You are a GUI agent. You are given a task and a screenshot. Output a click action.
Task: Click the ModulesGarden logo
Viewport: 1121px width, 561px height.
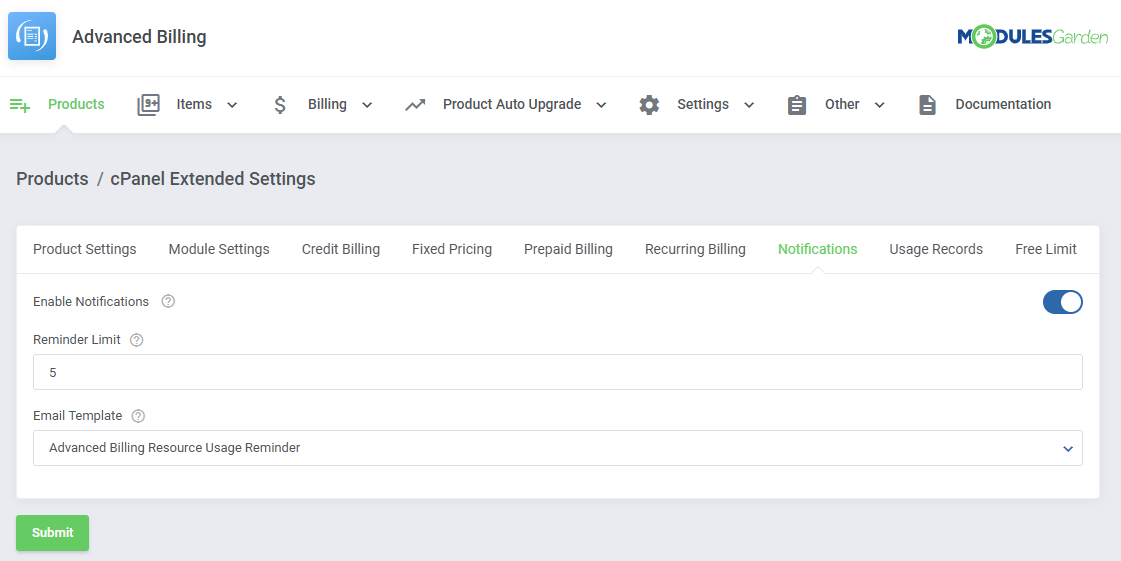coord(1032,36)
